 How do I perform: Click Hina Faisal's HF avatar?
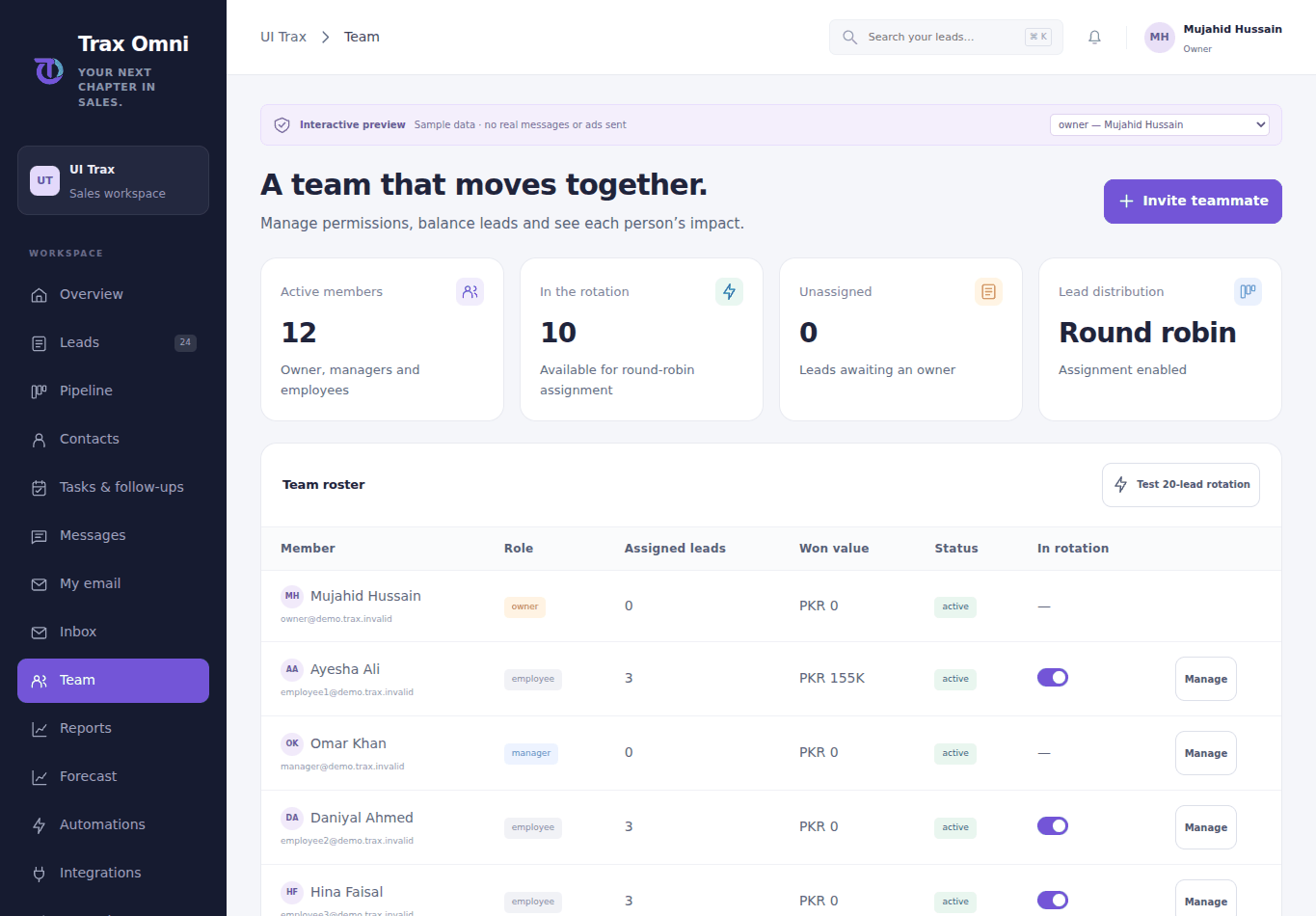292,892
